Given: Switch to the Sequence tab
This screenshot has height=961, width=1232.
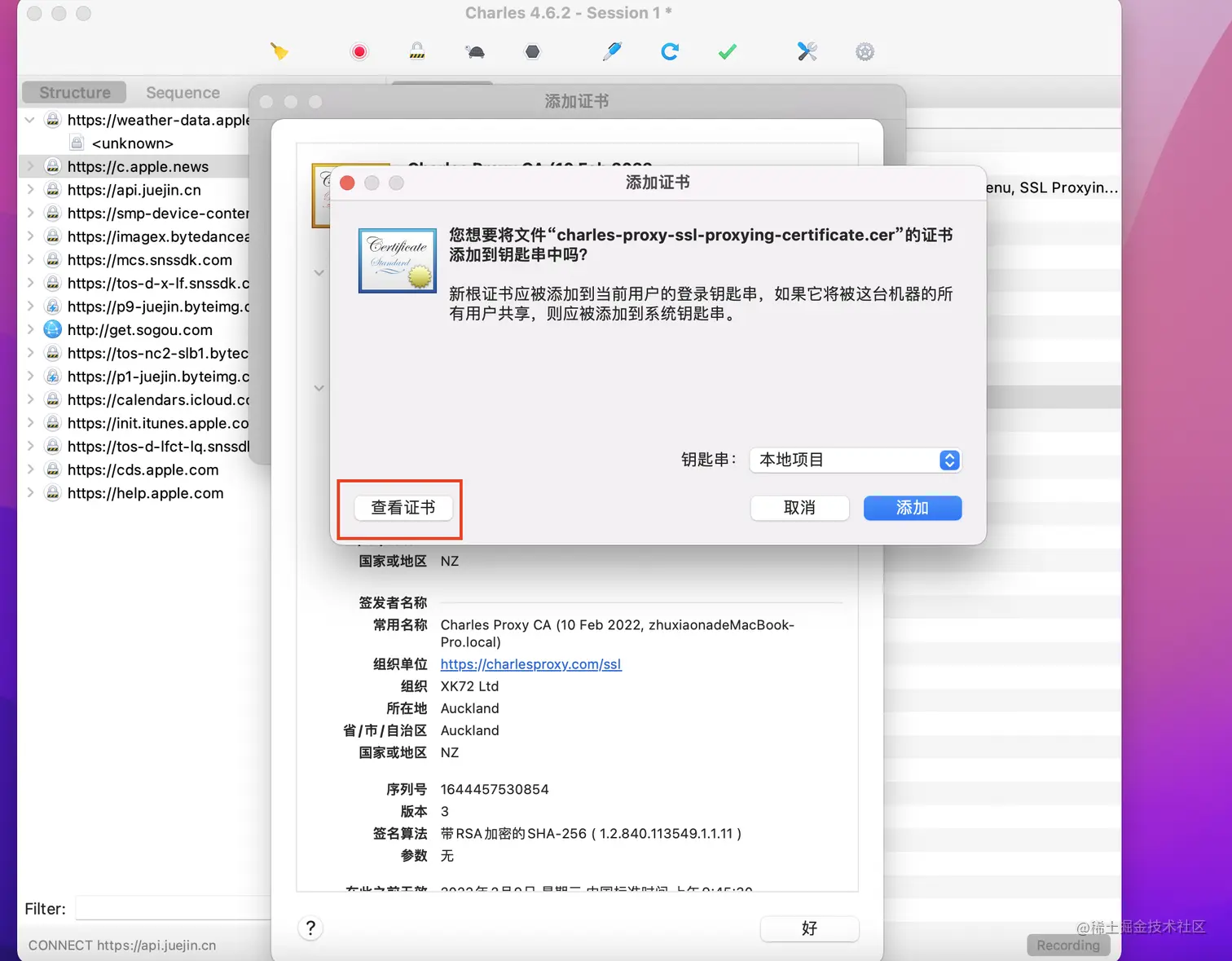Looking at the screenshot, I should tap(183, 92).
